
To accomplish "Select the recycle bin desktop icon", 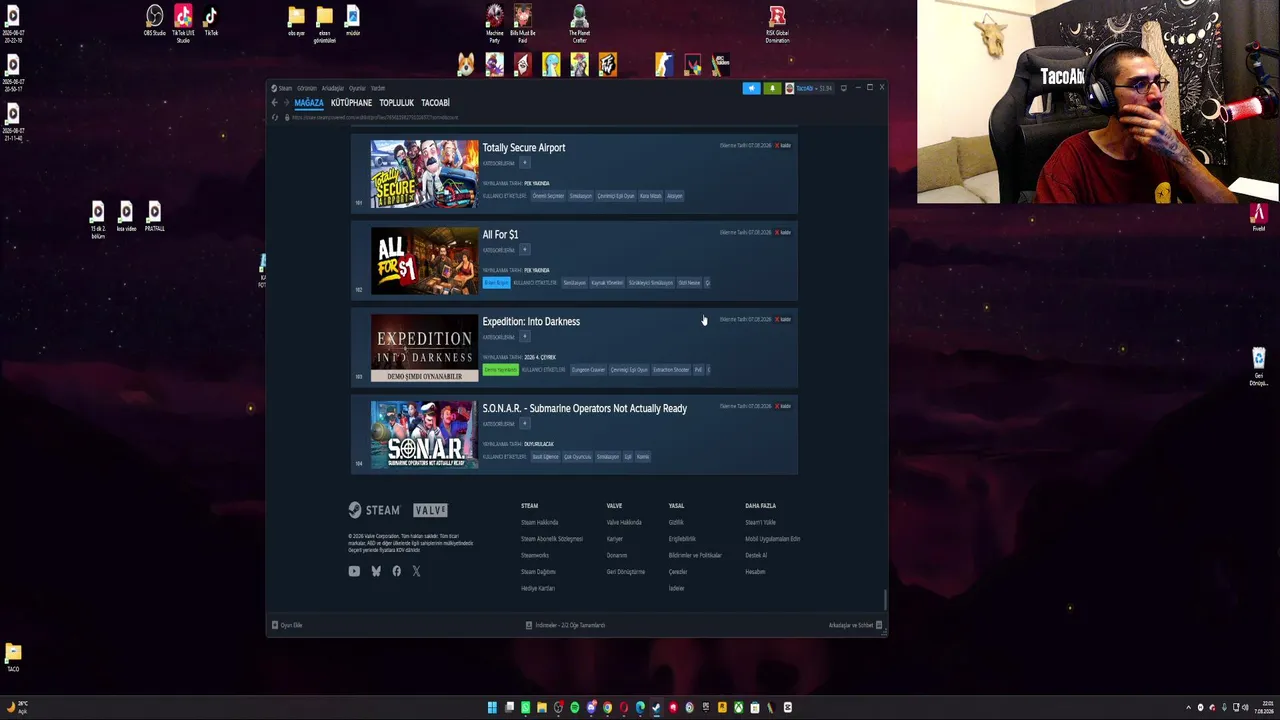I will coord(1259,366).
